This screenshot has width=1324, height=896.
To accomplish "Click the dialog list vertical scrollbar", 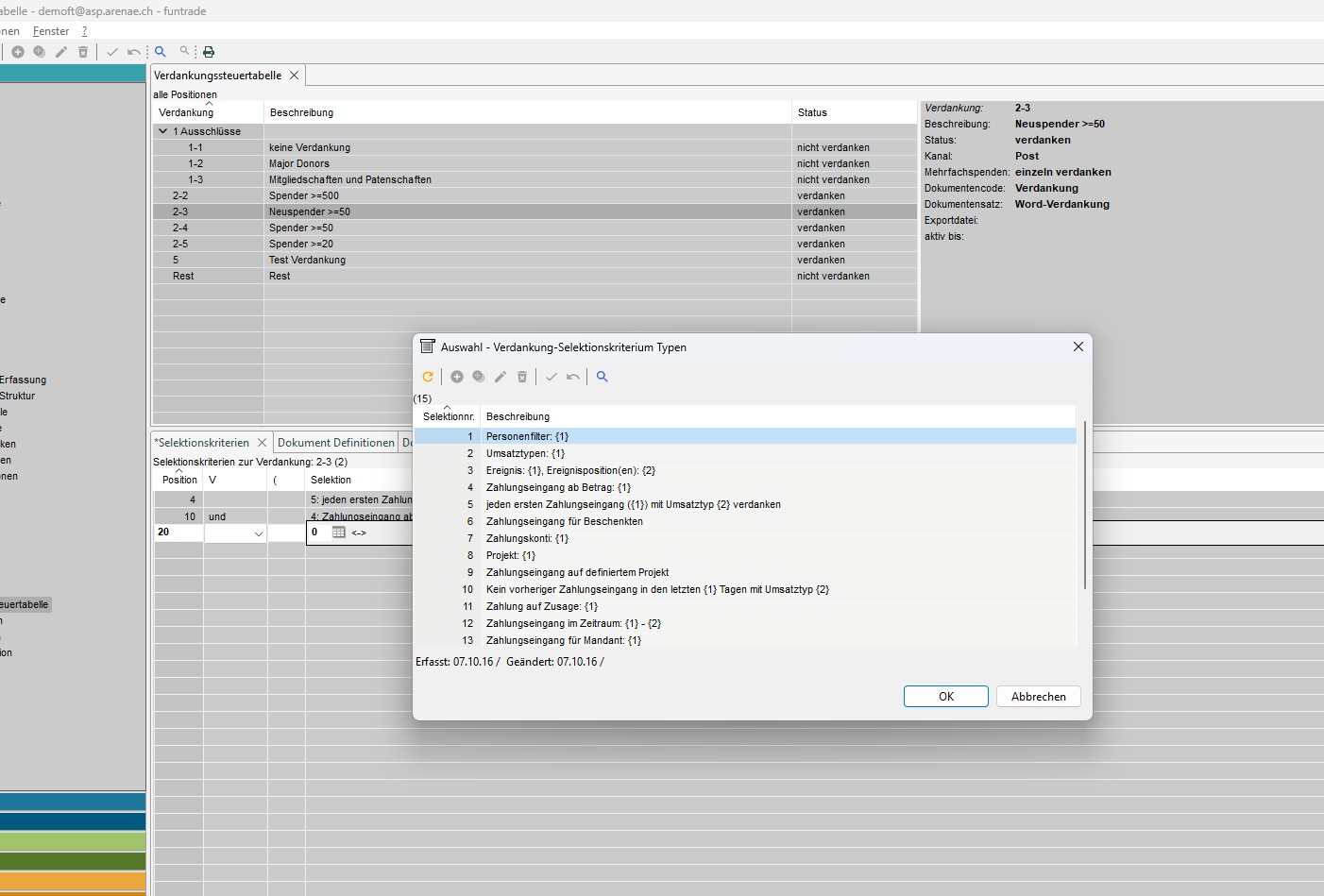I will click(1085, 505).
